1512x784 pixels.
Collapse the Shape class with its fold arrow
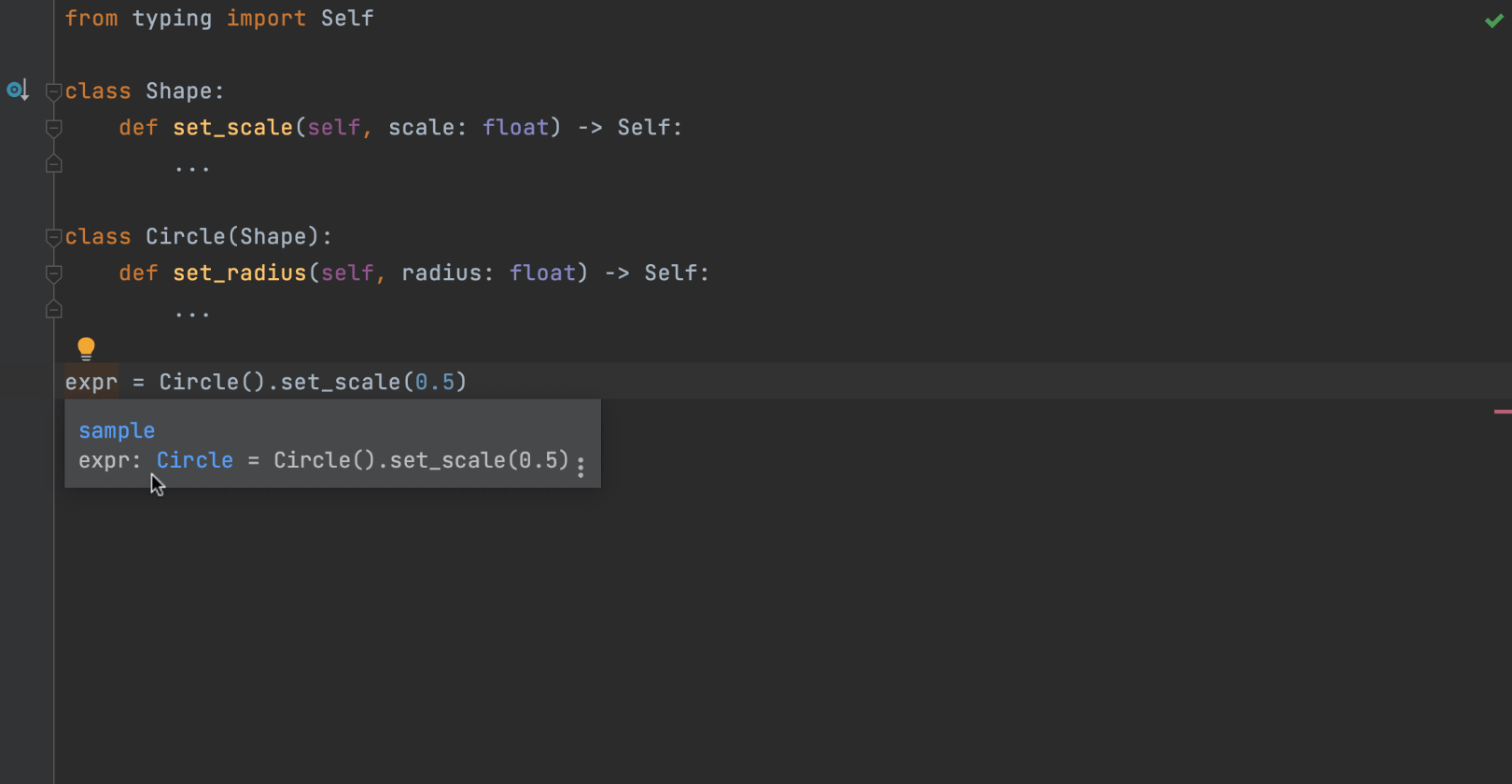point(53,91)
